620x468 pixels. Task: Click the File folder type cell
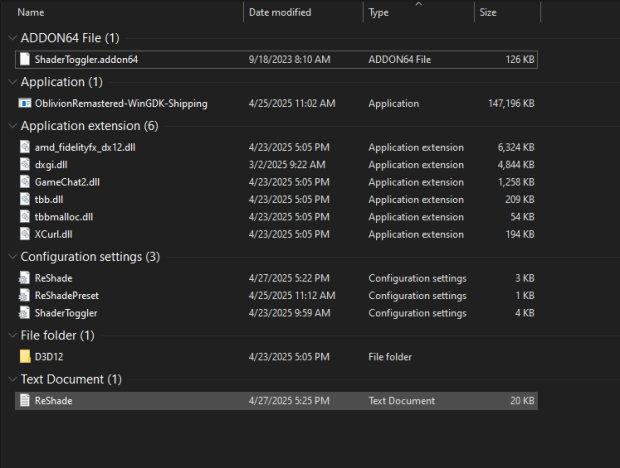pyautogui.click(x=390, y=357)
